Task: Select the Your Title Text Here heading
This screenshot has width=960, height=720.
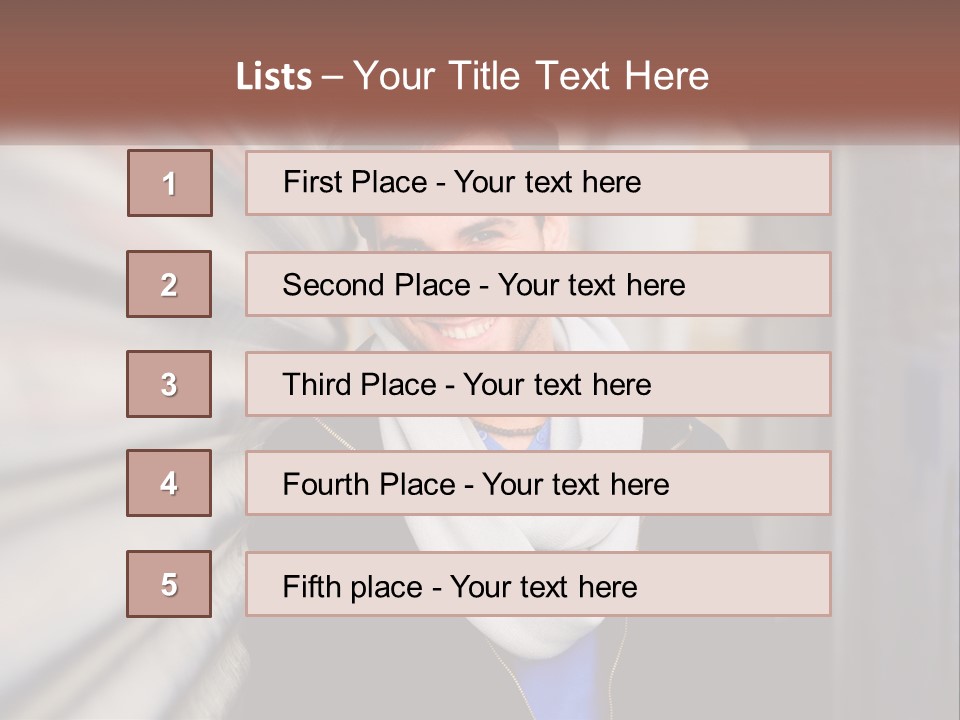Action: point(531,76)
